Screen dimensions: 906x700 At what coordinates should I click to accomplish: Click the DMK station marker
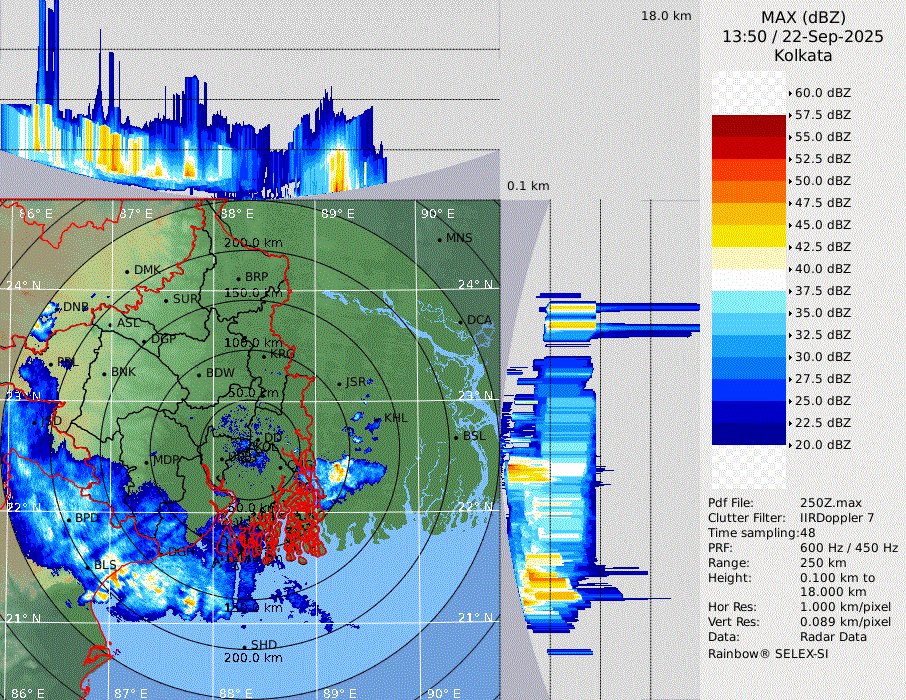pyautogui.click(x=127, y=271)
